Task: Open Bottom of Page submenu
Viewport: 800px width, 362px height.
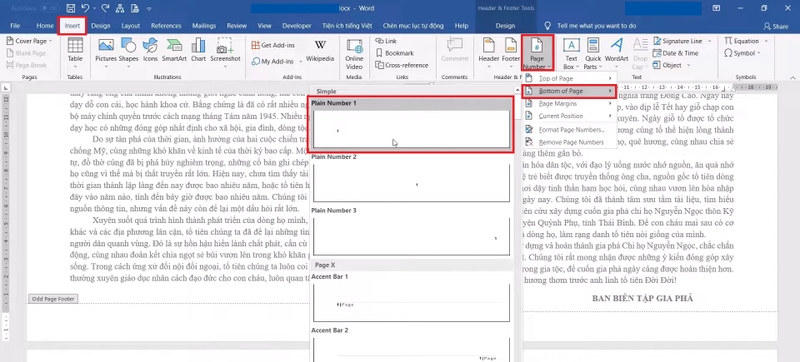Action: pyautogui.click(x=569, y=91)
